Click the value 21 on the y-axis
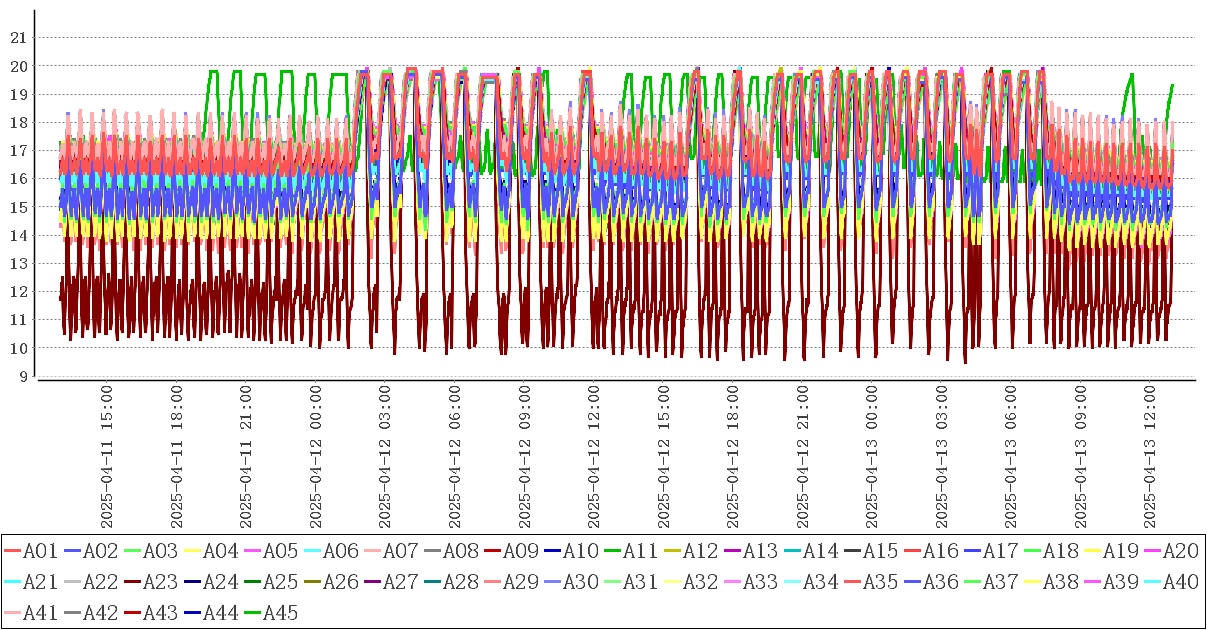This screenshot has height=630, width=1207. coord(16,38)
